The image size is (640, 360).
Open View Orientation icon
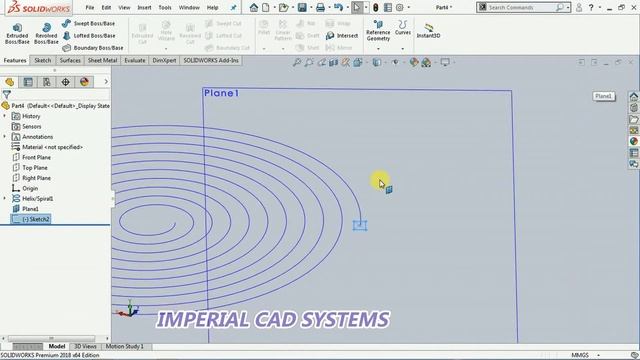[358, 62]
